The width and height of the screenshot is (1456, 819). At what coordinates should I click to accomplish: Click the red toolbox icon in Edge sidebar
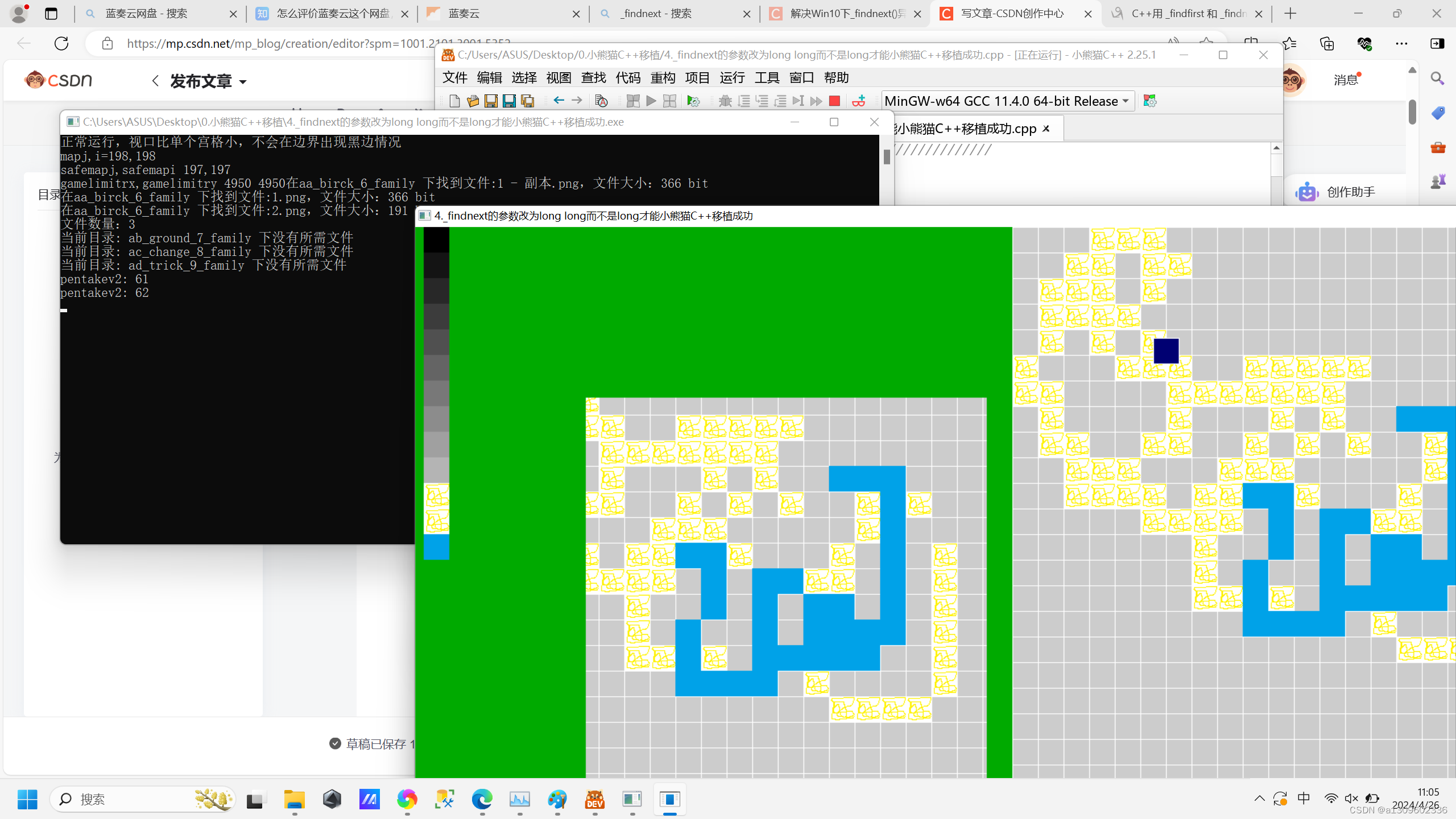(x=1438, y=147)
